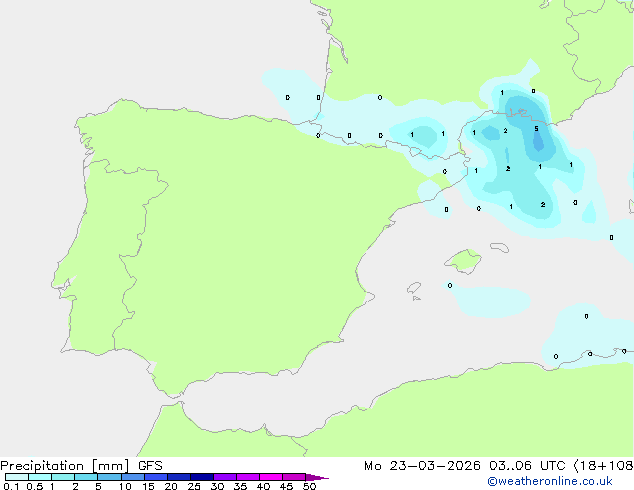Pick the 45–50 mm legend swatch

tap(294, 477)
